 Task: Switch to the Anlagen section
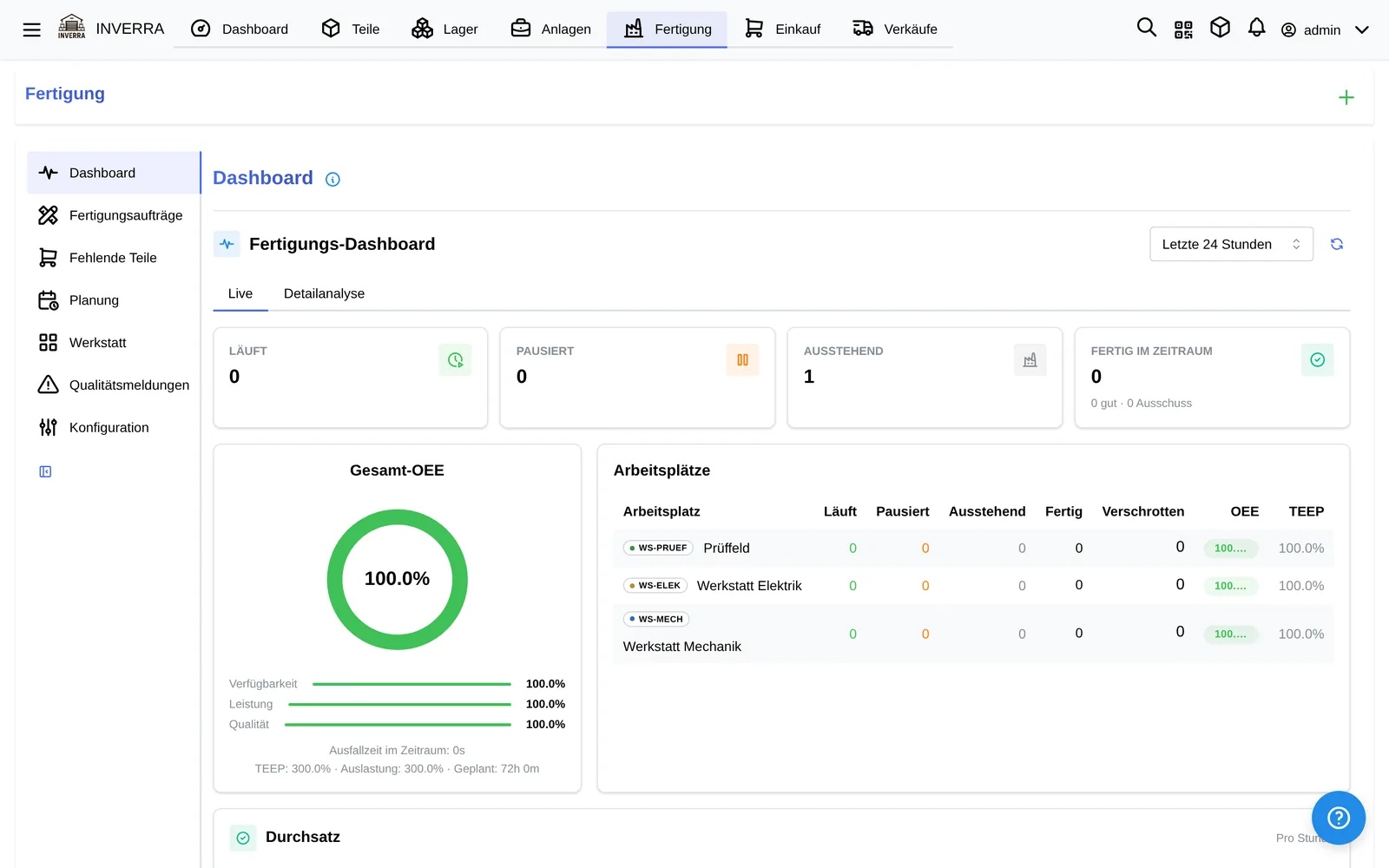coord(550,29)
